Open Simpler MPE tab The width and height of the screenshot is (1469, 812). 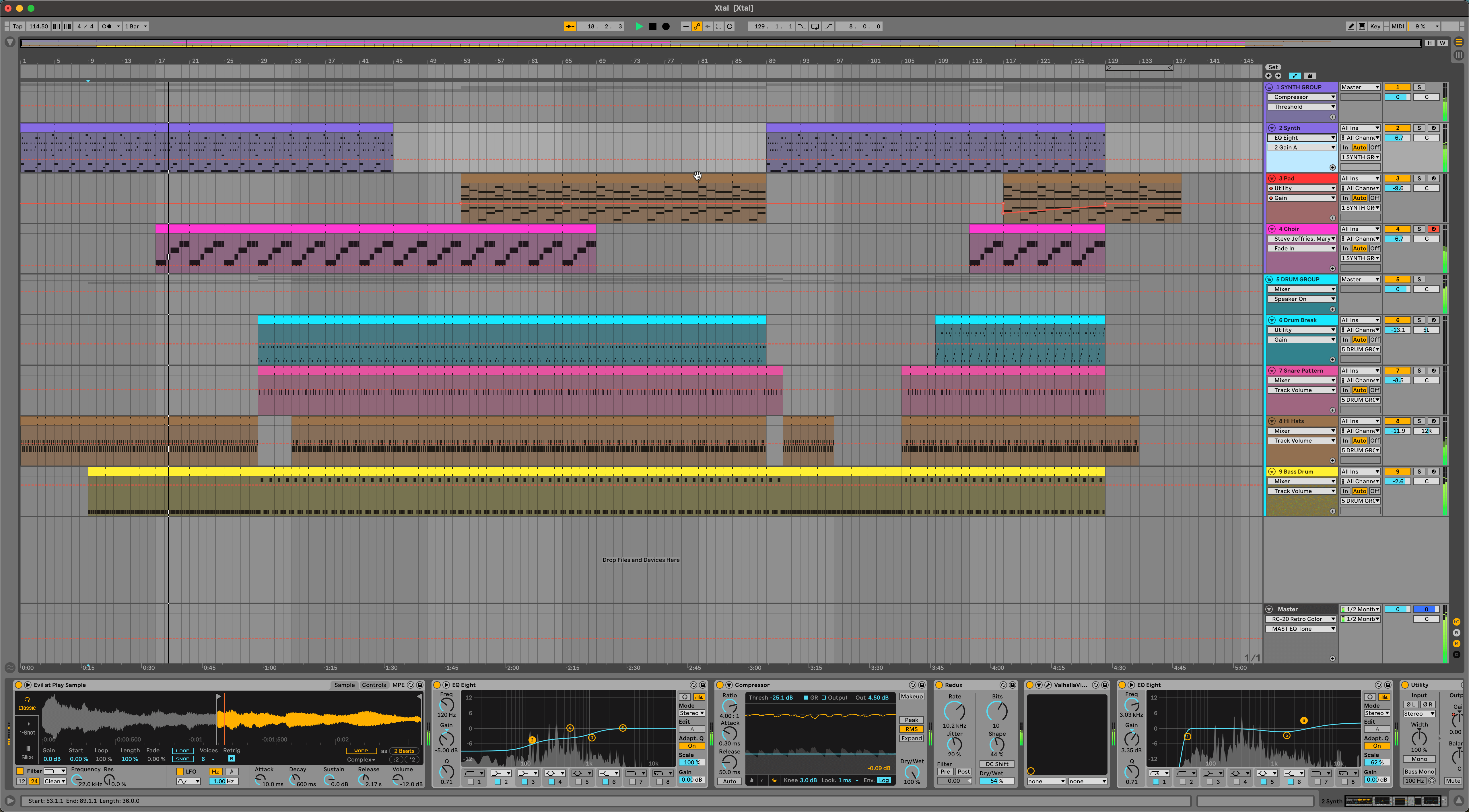[x=398, y=685]
